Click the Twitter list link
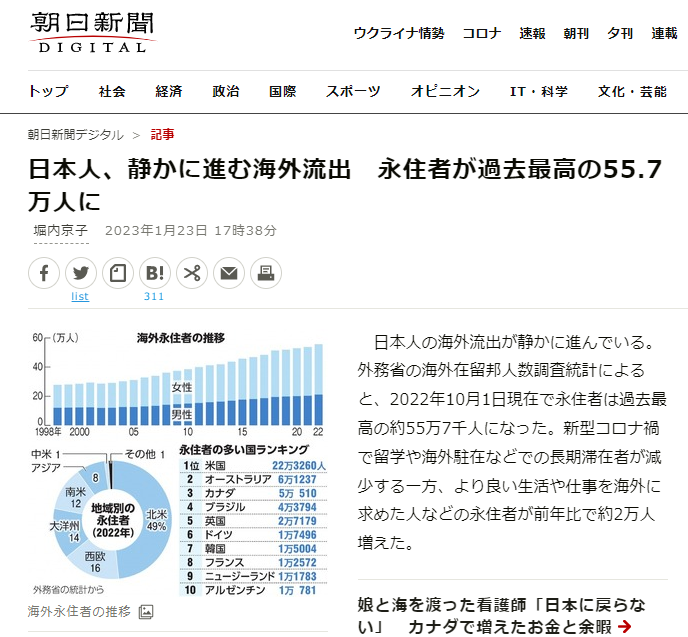Image resolution: width=688 pixels, height=637 pixels. click(80, 296)
